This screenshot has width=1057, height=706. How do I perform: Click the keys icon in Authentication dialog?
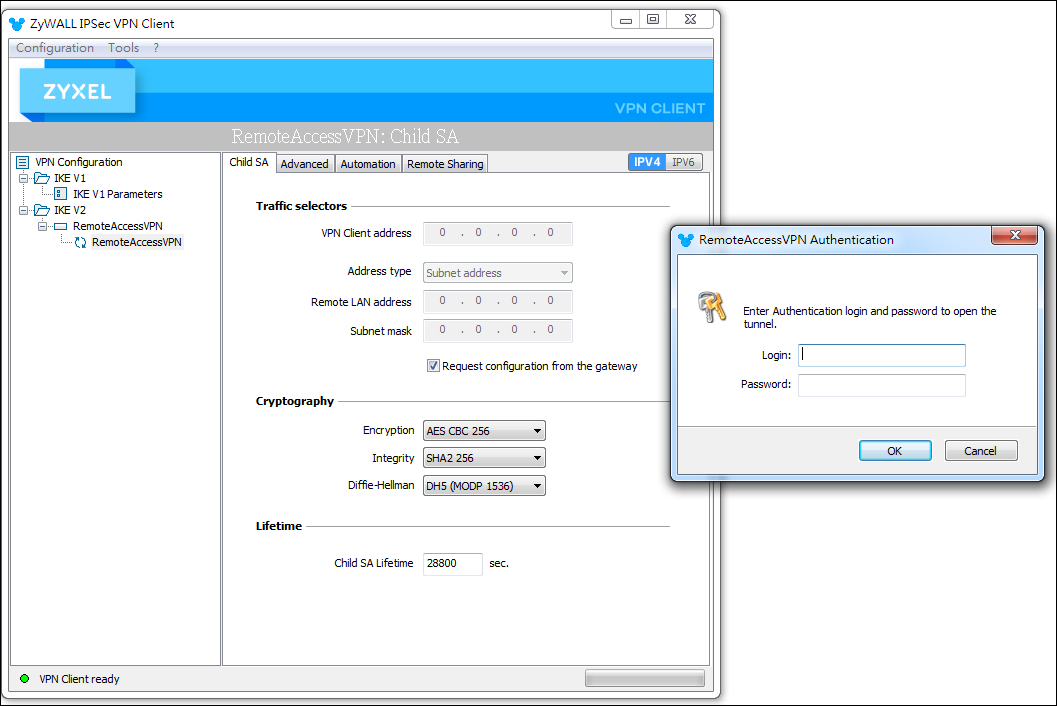[x=713, y=307]
